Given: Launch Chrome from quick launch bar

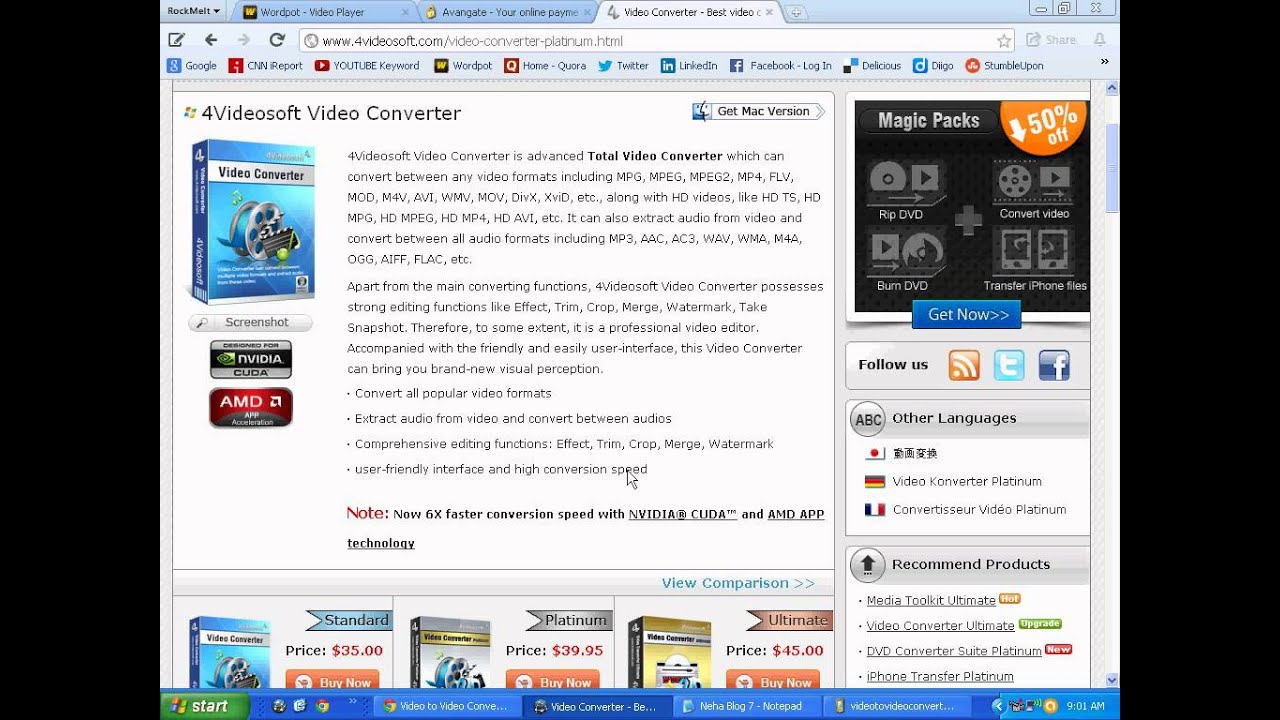Looking at the screenshot, I should pos(322,706).
